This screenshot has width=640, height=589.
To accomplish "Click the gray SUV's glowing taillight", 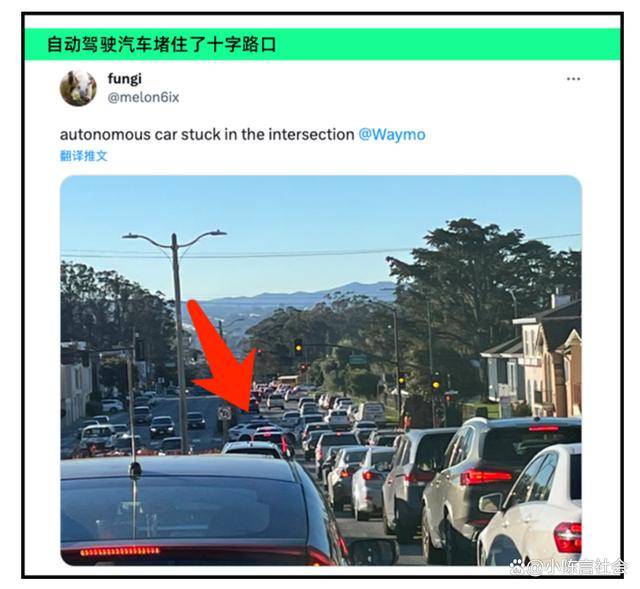I will pyautogui.click(x=486, y=476).
